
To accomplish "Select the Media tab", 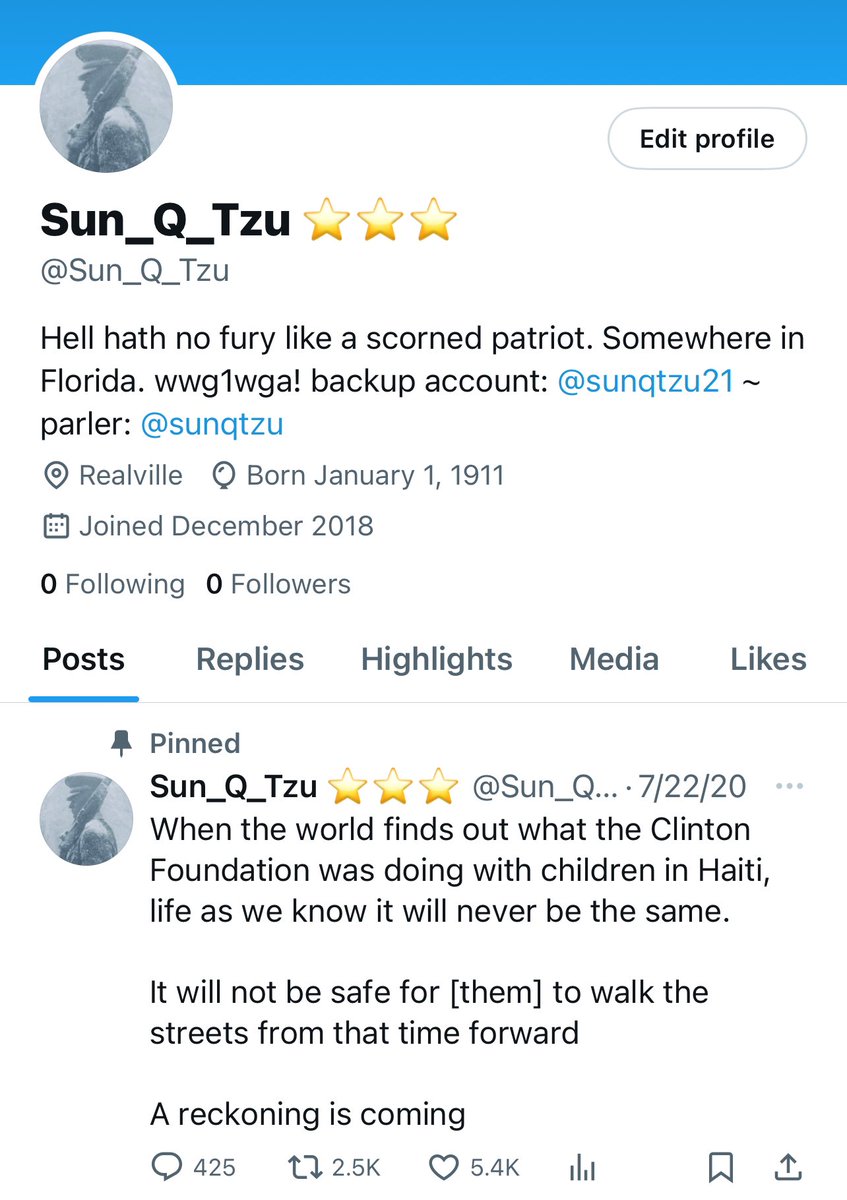I will [614, 660].
